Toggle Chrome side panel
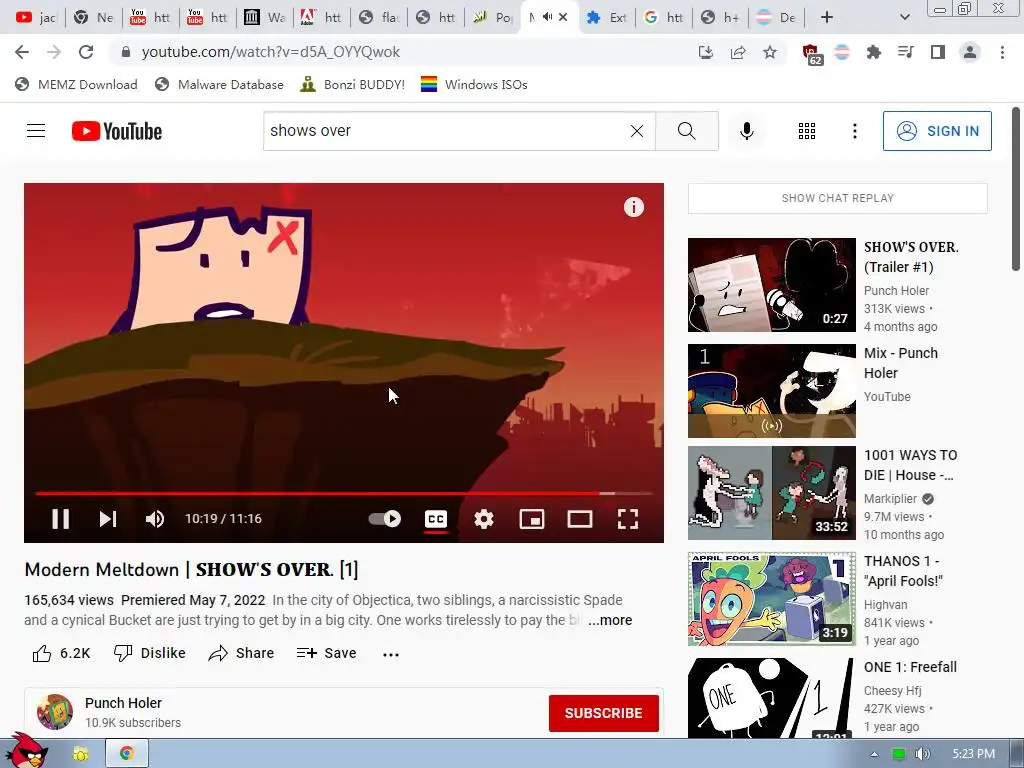The width and height of the screenshot is (1024, 768). (938, 52)
